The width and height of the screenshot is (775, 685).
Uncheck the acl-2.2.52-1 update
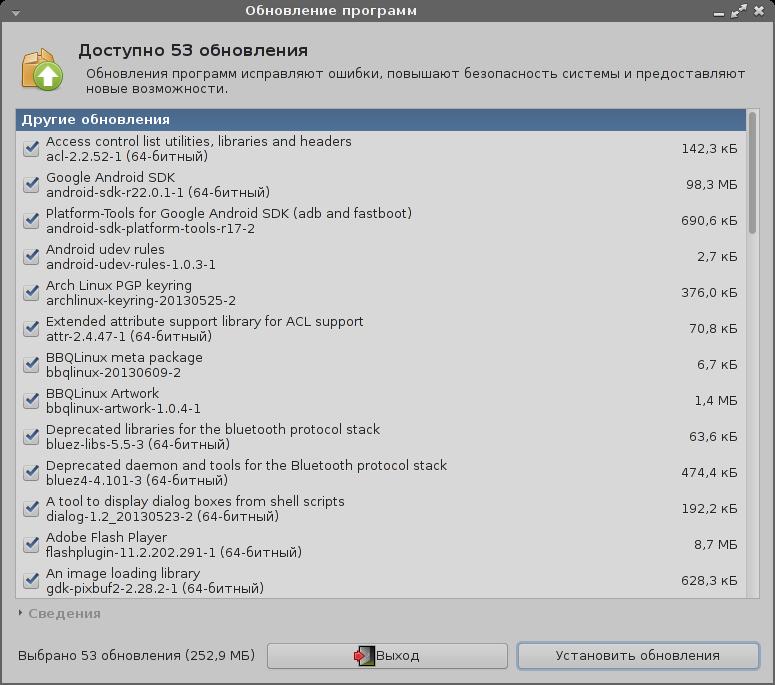coord(31,148)
